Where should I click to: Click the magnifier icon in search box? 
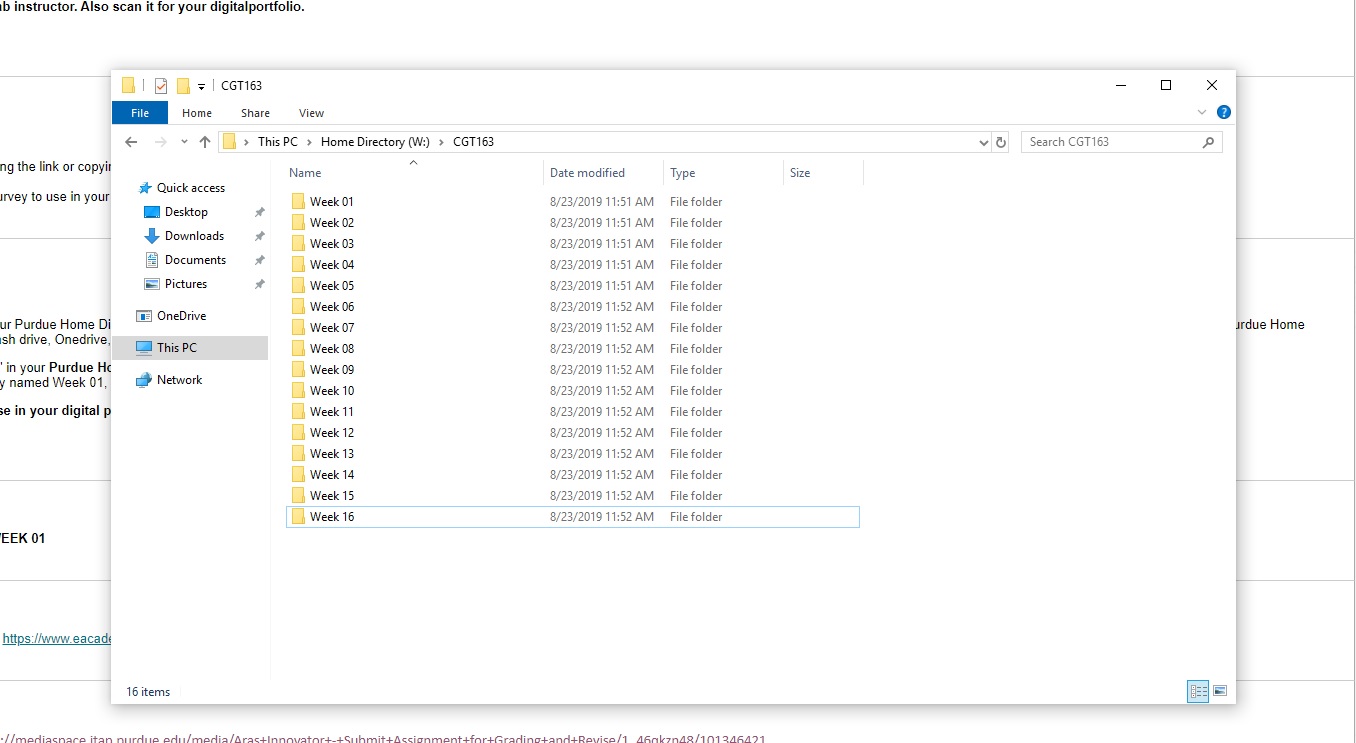(x=1208, y=142)
